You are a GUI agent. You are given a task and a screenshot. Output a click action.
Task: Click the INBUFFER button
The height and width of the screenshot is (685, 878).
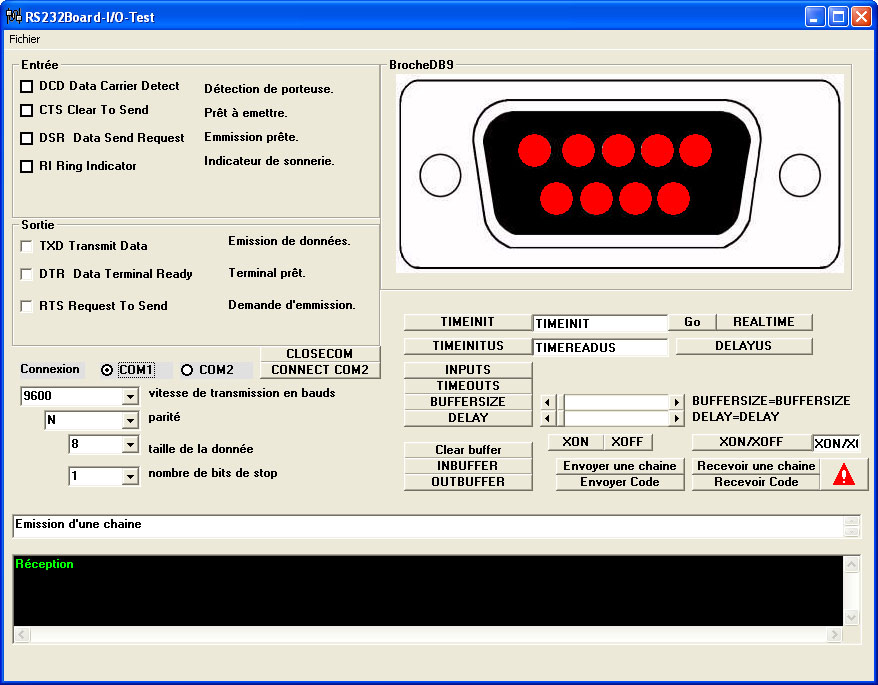tap(468, 466)
